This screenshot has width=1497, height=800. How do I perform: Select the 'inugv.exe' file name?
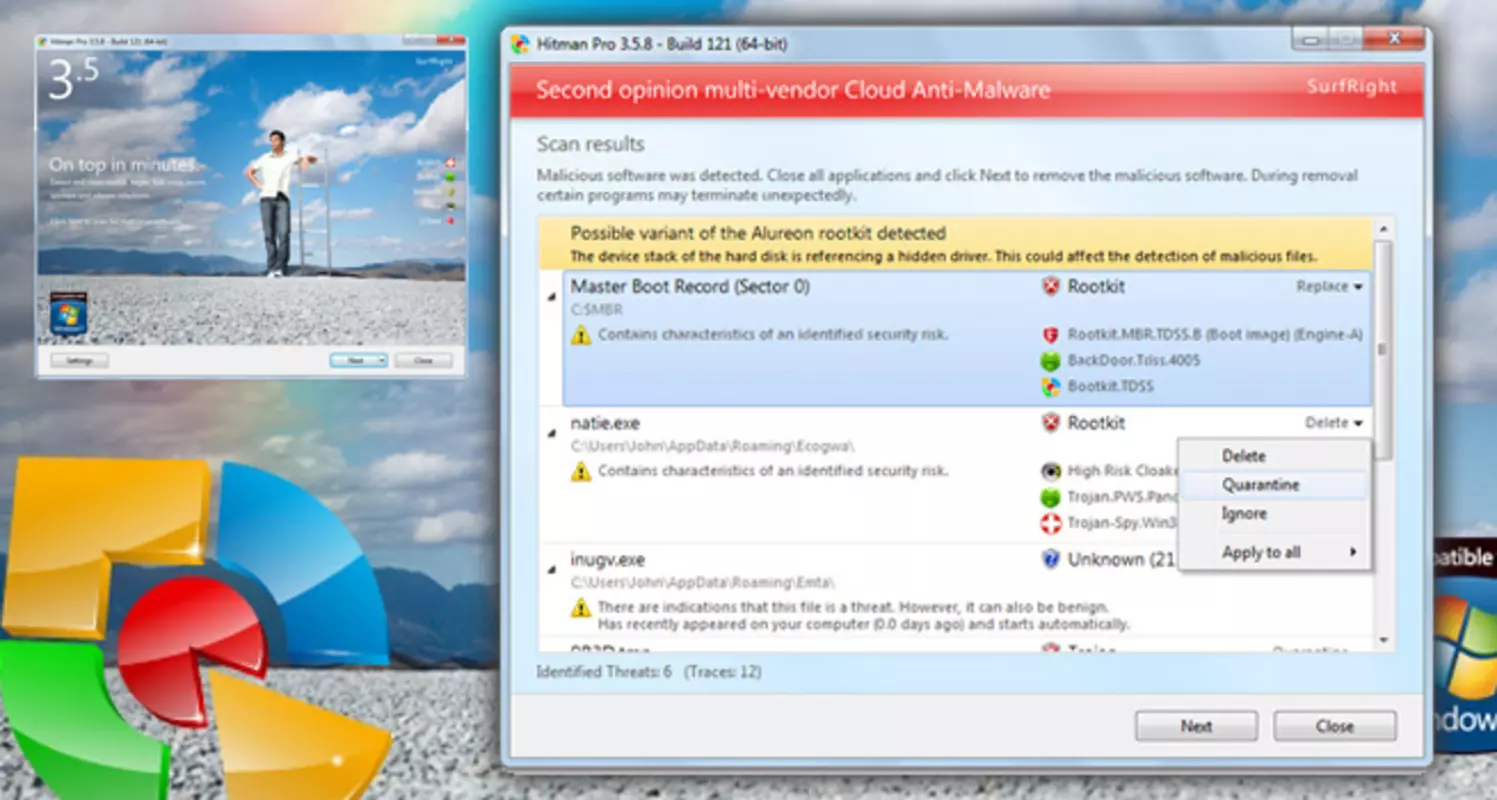coord(610,560)
